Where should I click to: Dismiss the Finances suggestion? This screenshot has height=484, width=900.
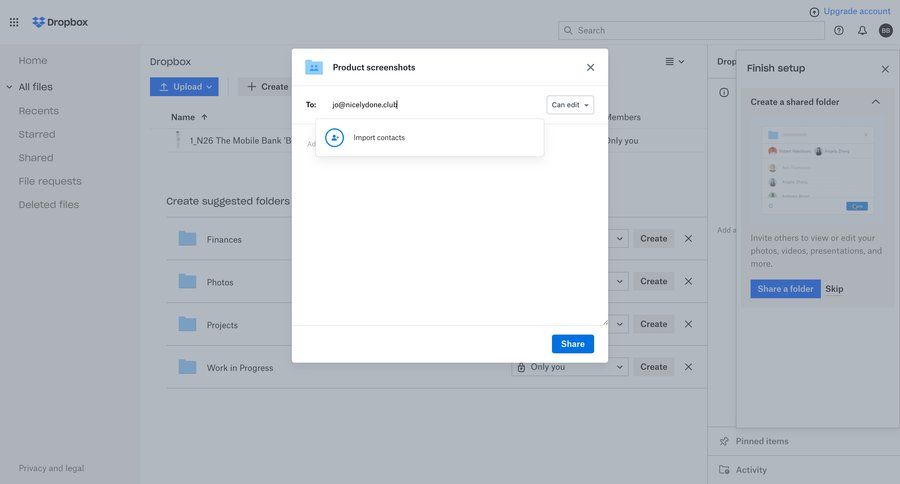pyautogui.click(x=688, y=238)
